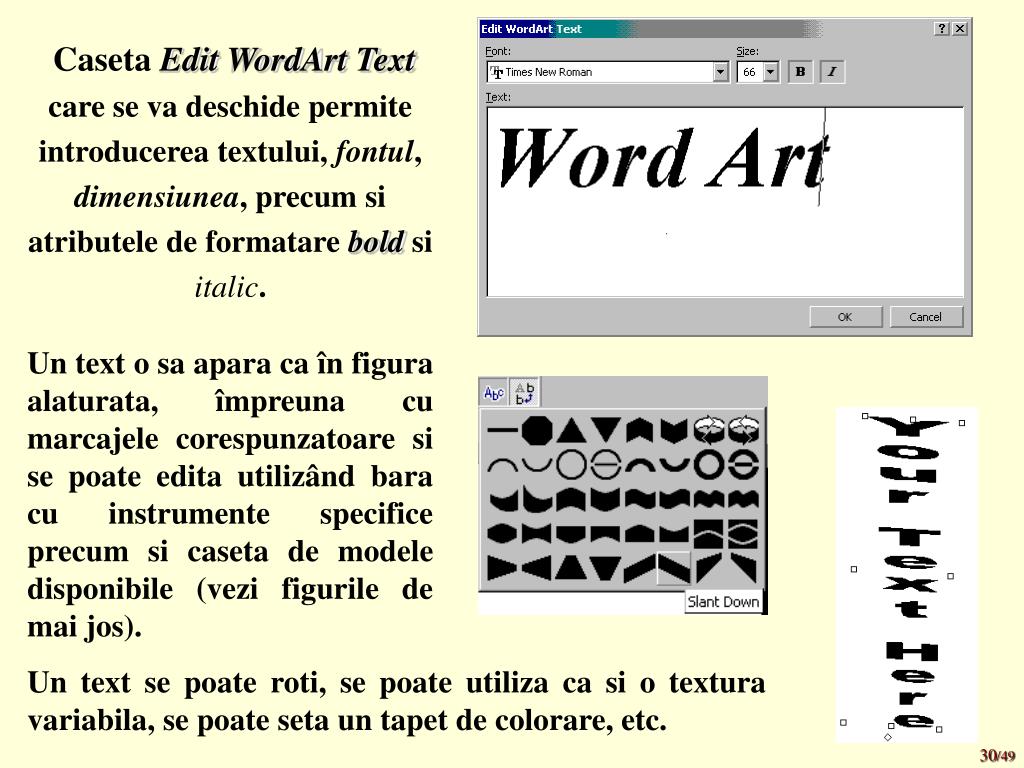Choose the thick Button pour shape

tap(743, 465)
